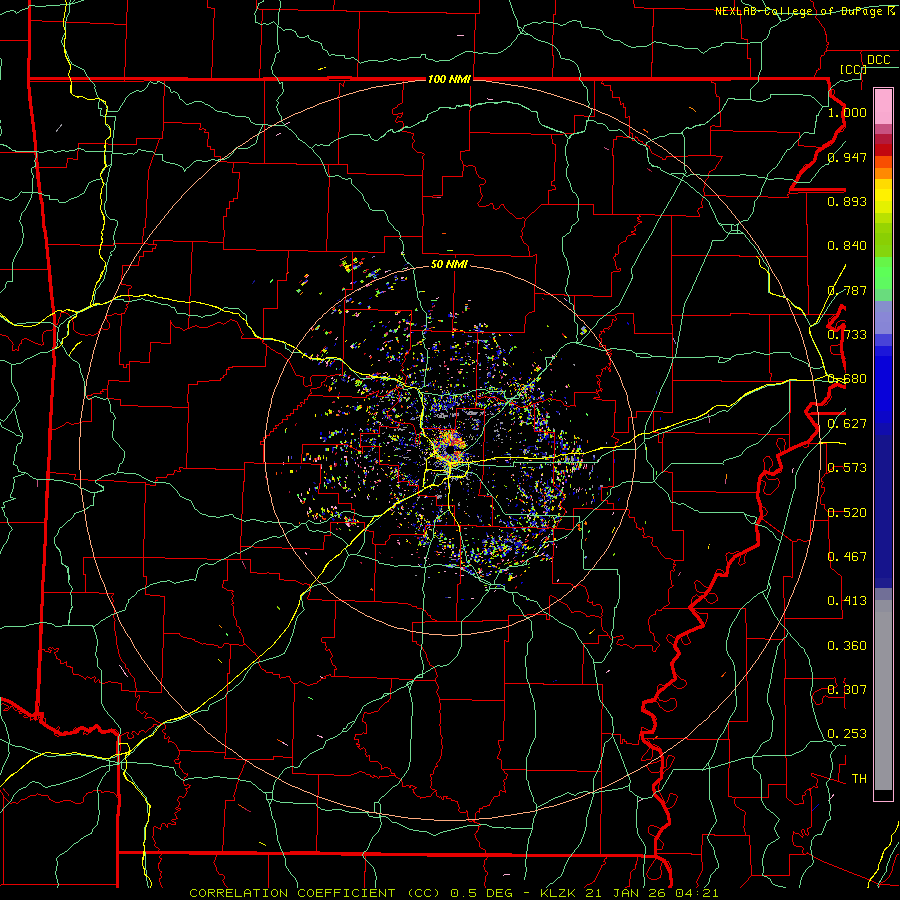Click the 04:21 timestamp in the caption

[697, 893]
